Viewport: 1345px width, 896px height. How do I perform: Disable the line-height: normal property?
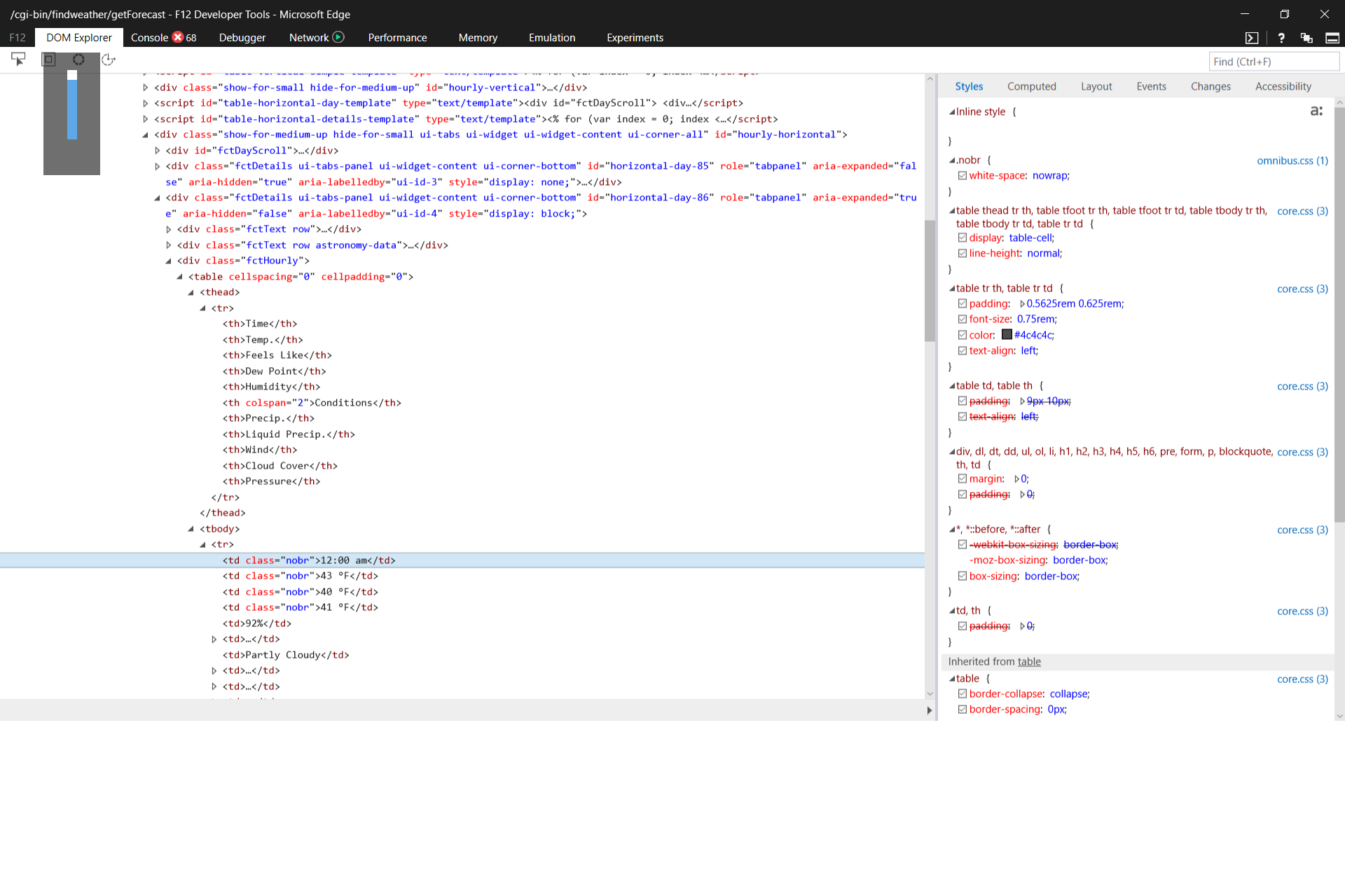coord(963,254)
